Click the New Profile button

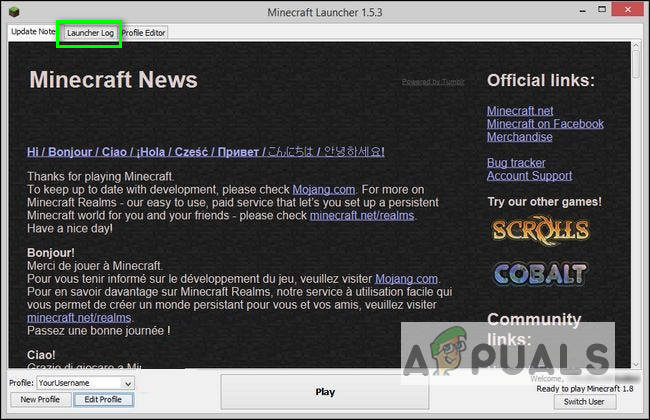40,400
